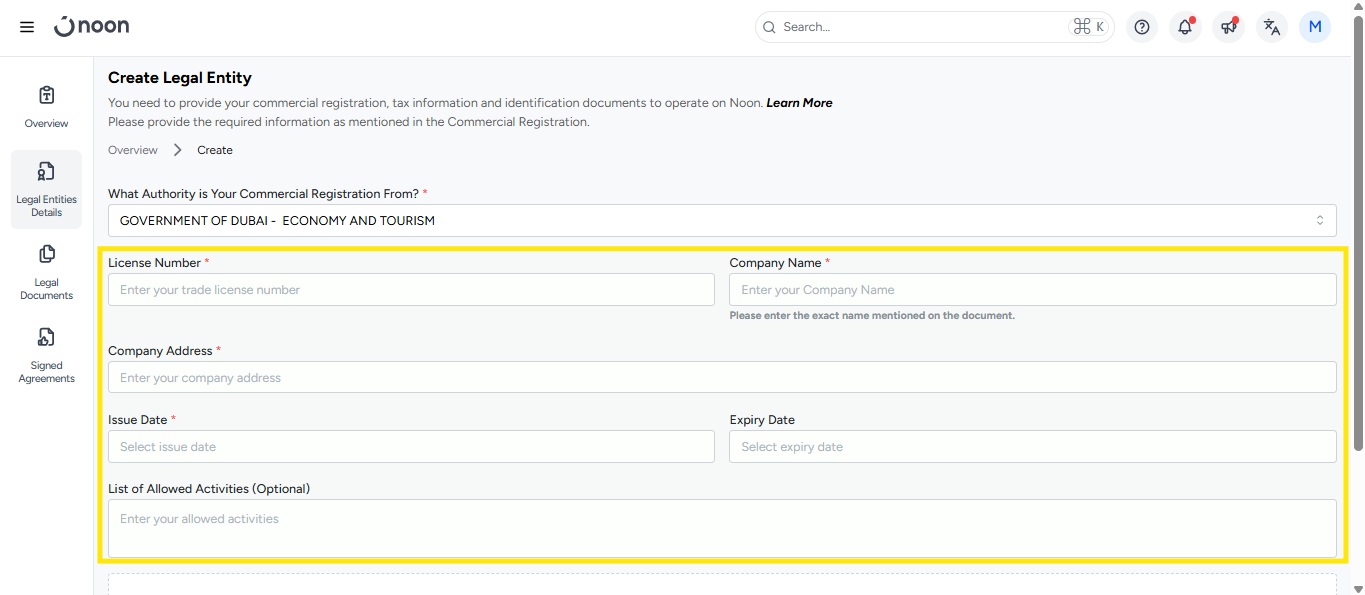Viewport: 1365px width, 595px height.
Task: Open Legal Documents in the sidebar
Action: coord(46,272)
